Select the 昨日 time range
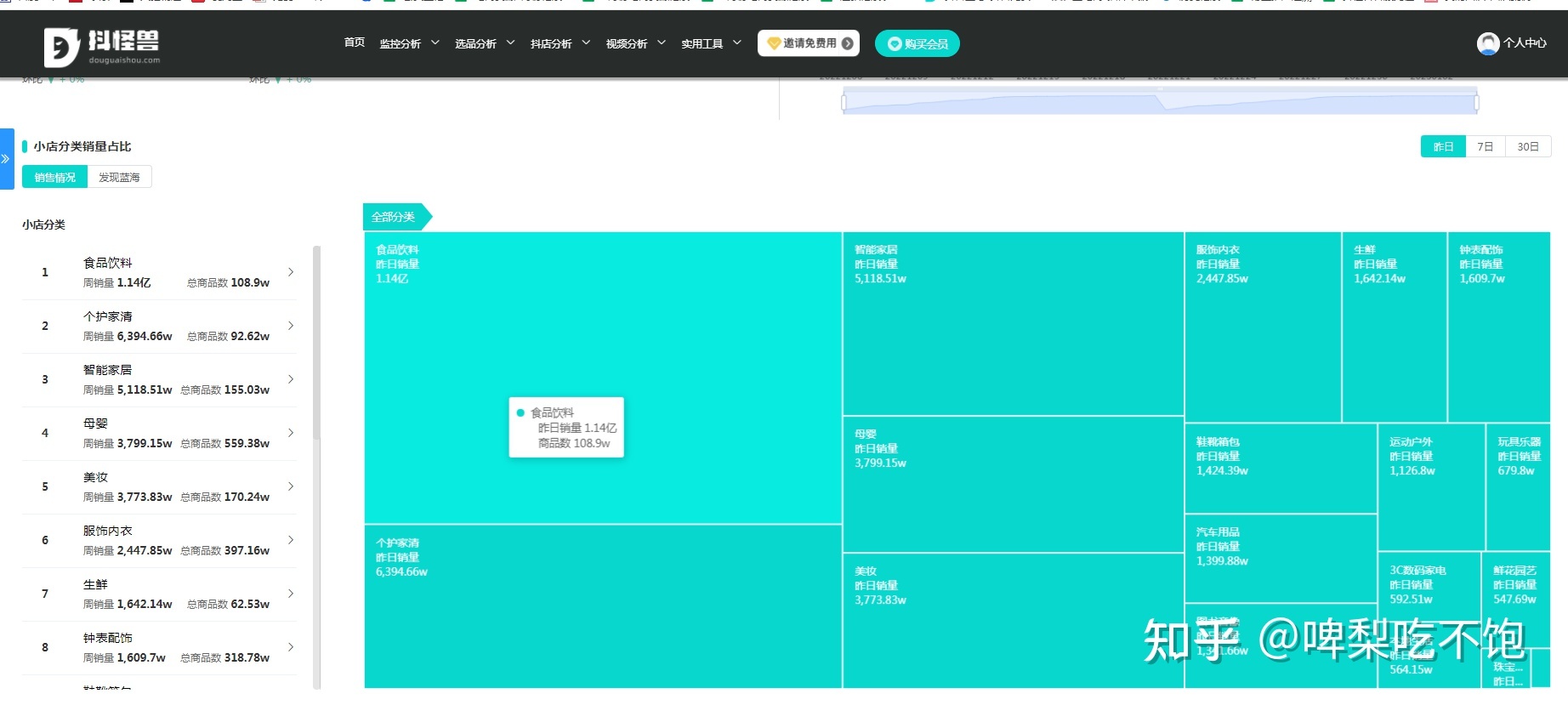Image resolution: width=1568 pixels, height=705 pixels. [x=1443, y=146]
